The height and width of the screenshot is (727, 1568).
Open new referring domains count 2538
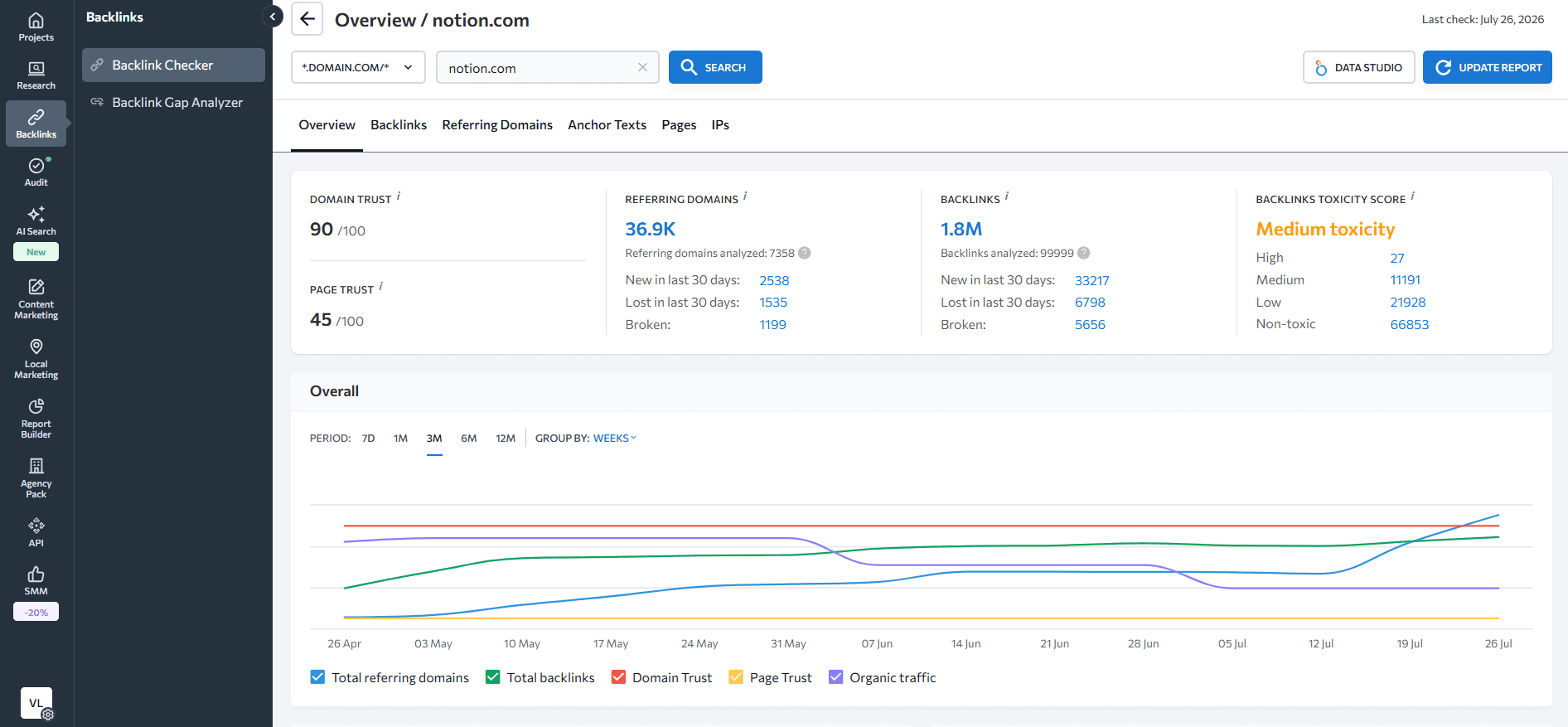[x=774, y=280]
